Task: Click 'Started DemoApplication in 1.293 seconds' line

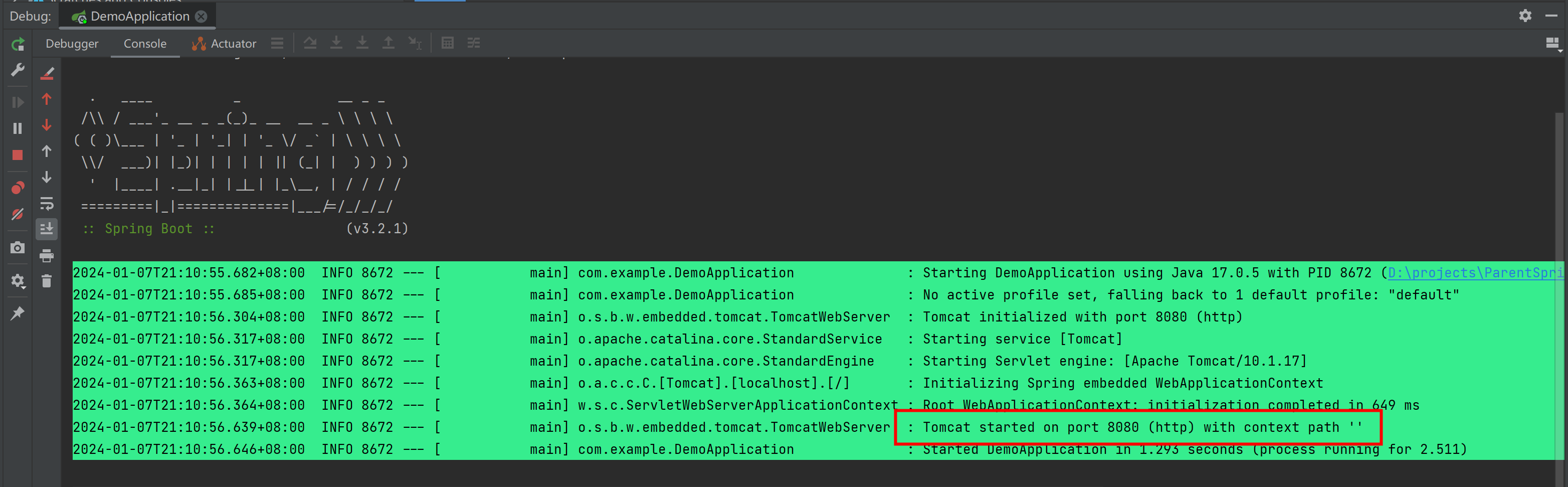Action: (1194, 450)
